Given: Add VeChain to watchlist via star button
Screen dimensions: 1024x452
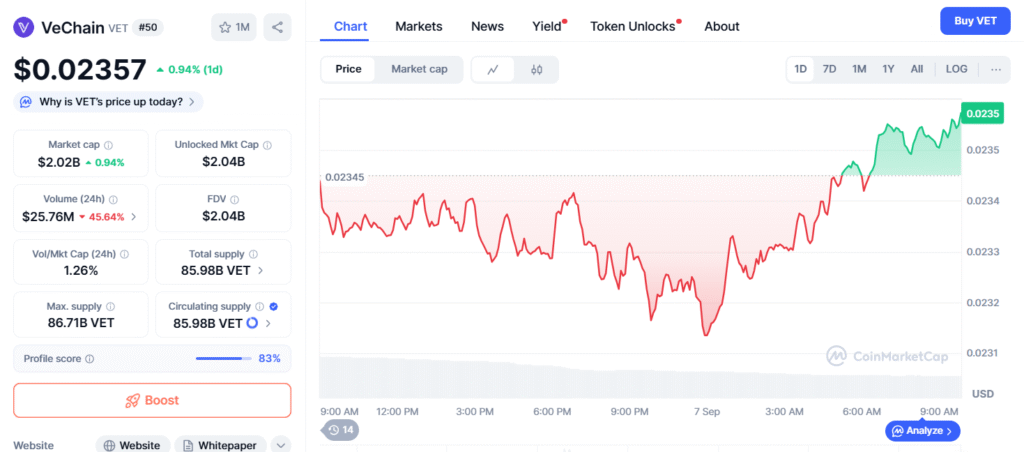Looking at the screenshot, I should click(x=234, y=27).
